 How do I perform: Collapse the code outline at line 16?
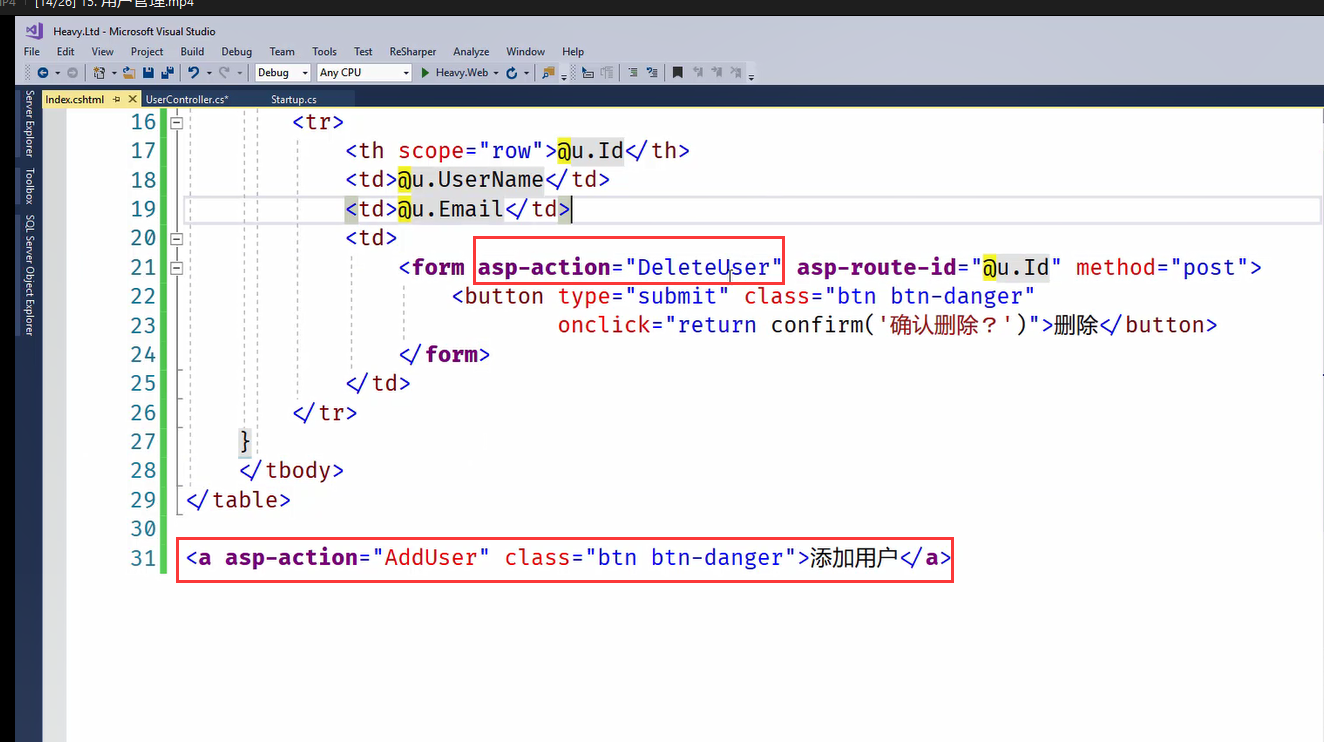tap(177, 122)
